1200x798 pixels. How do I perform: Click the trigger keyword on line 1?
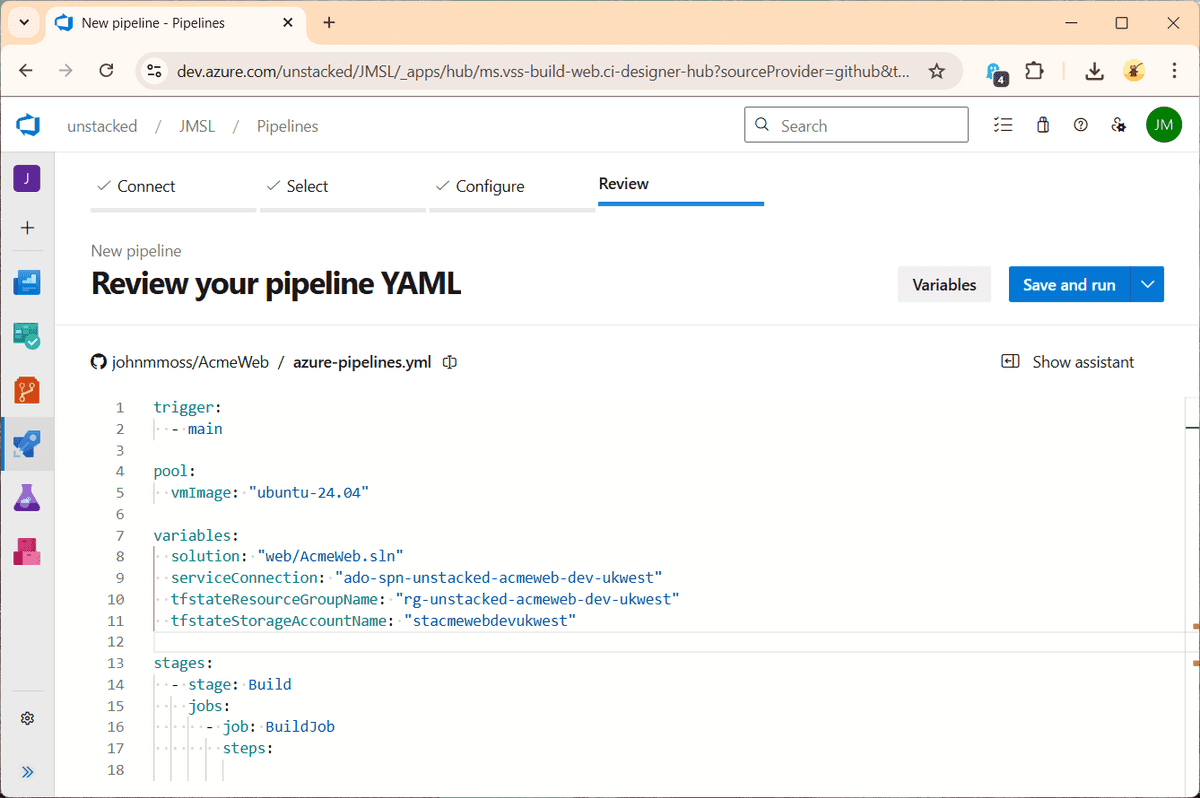[x=184, y=407]
